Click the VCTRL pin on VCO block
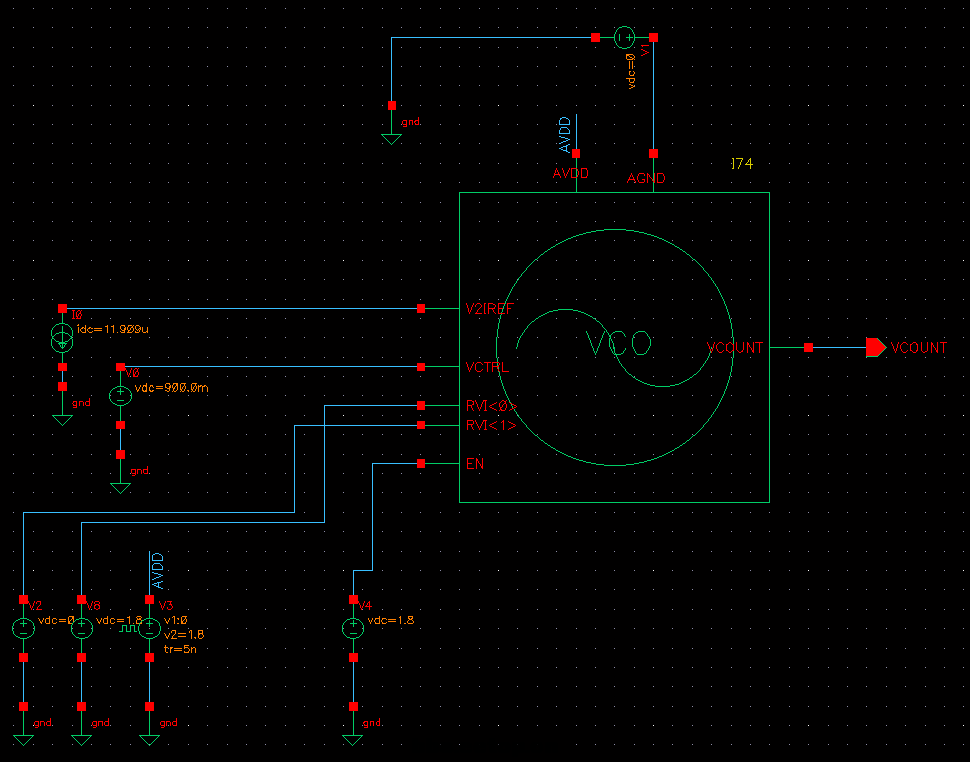 click(x=421, y=367)
